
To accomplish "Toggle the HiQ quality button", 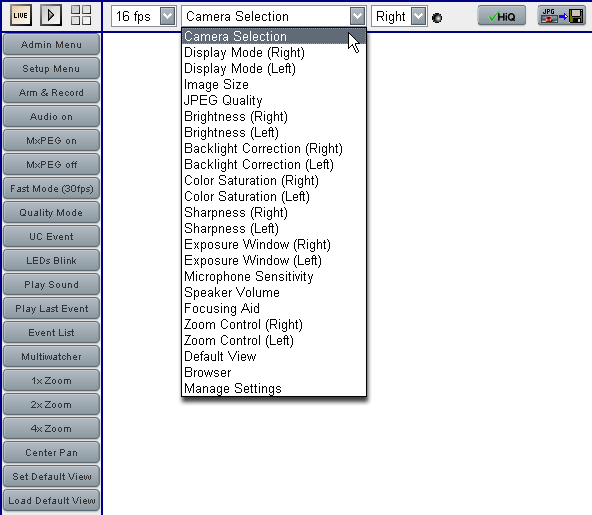I will click(501, 16).
